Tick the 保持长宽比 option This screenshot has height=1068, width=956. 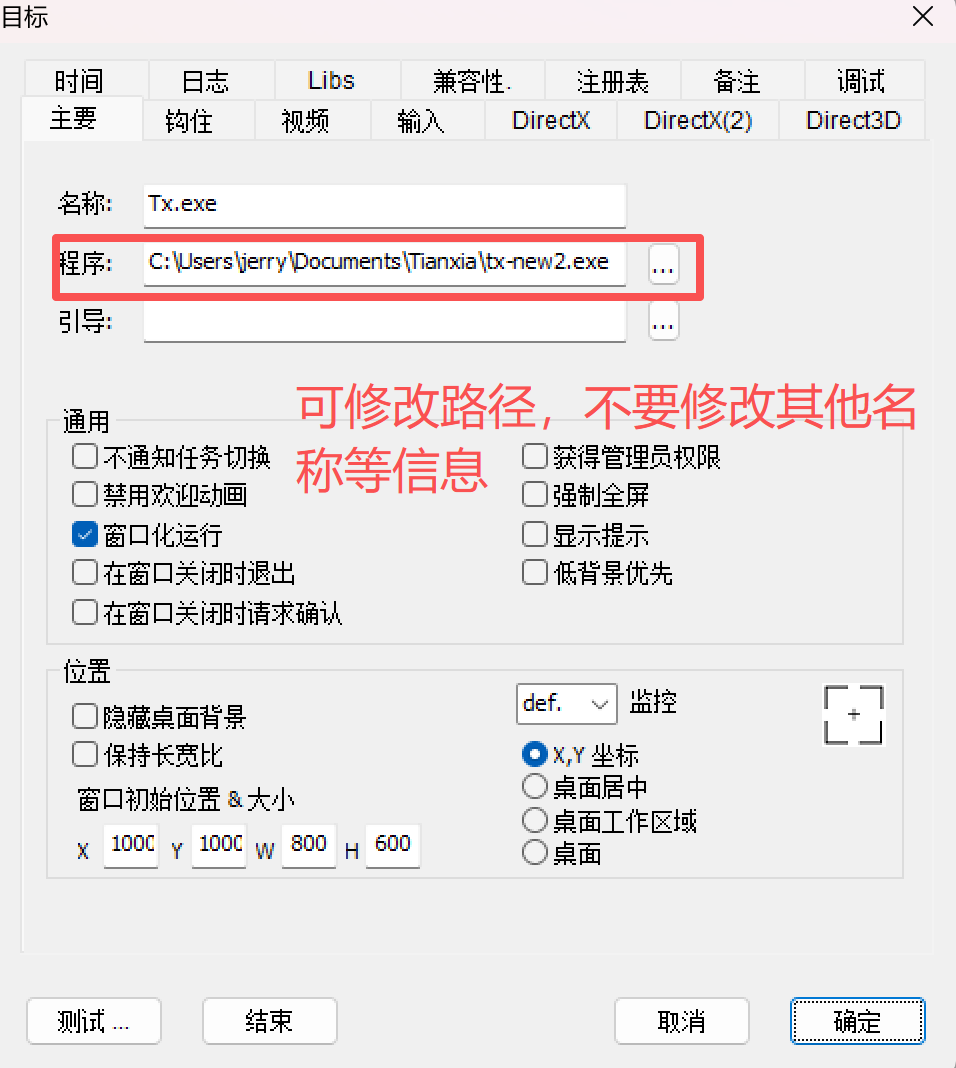[x=84, y=755]
